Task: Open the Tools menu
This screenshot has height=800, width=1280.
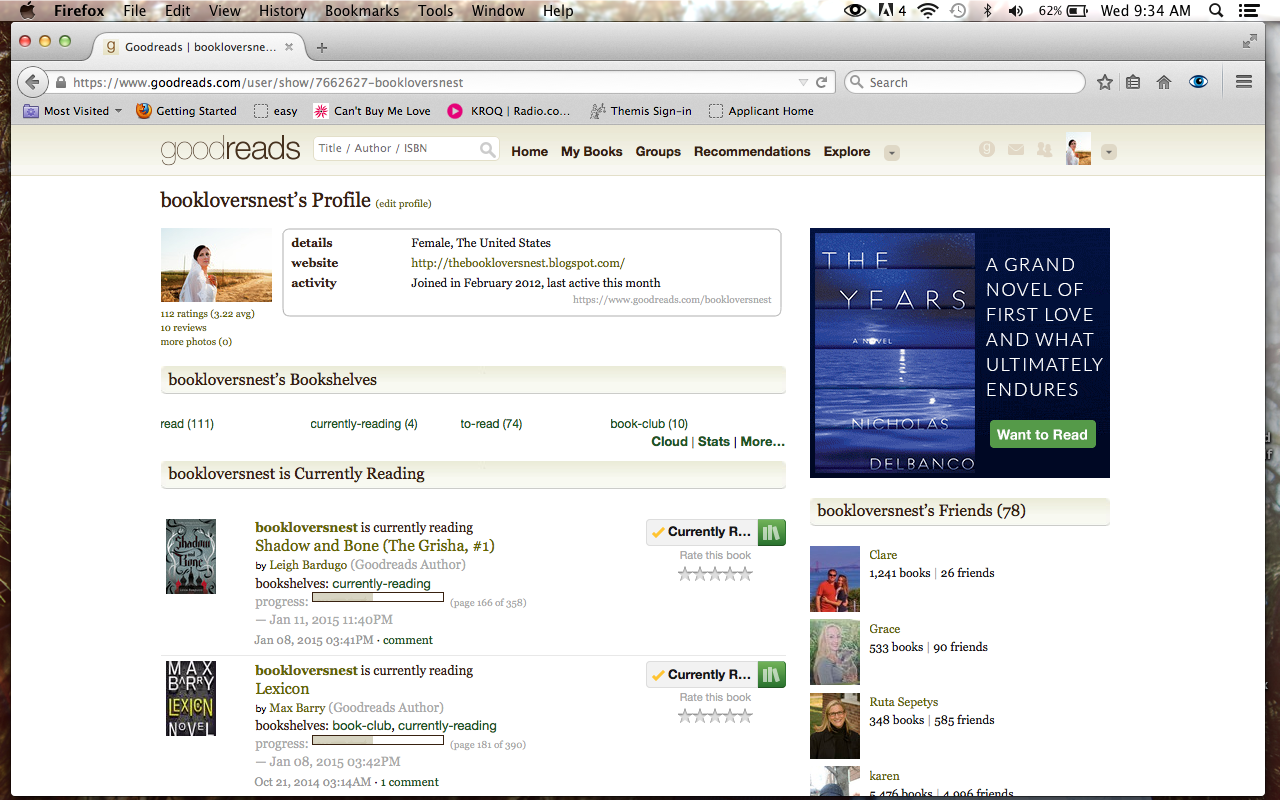Action: click(435, 11)
